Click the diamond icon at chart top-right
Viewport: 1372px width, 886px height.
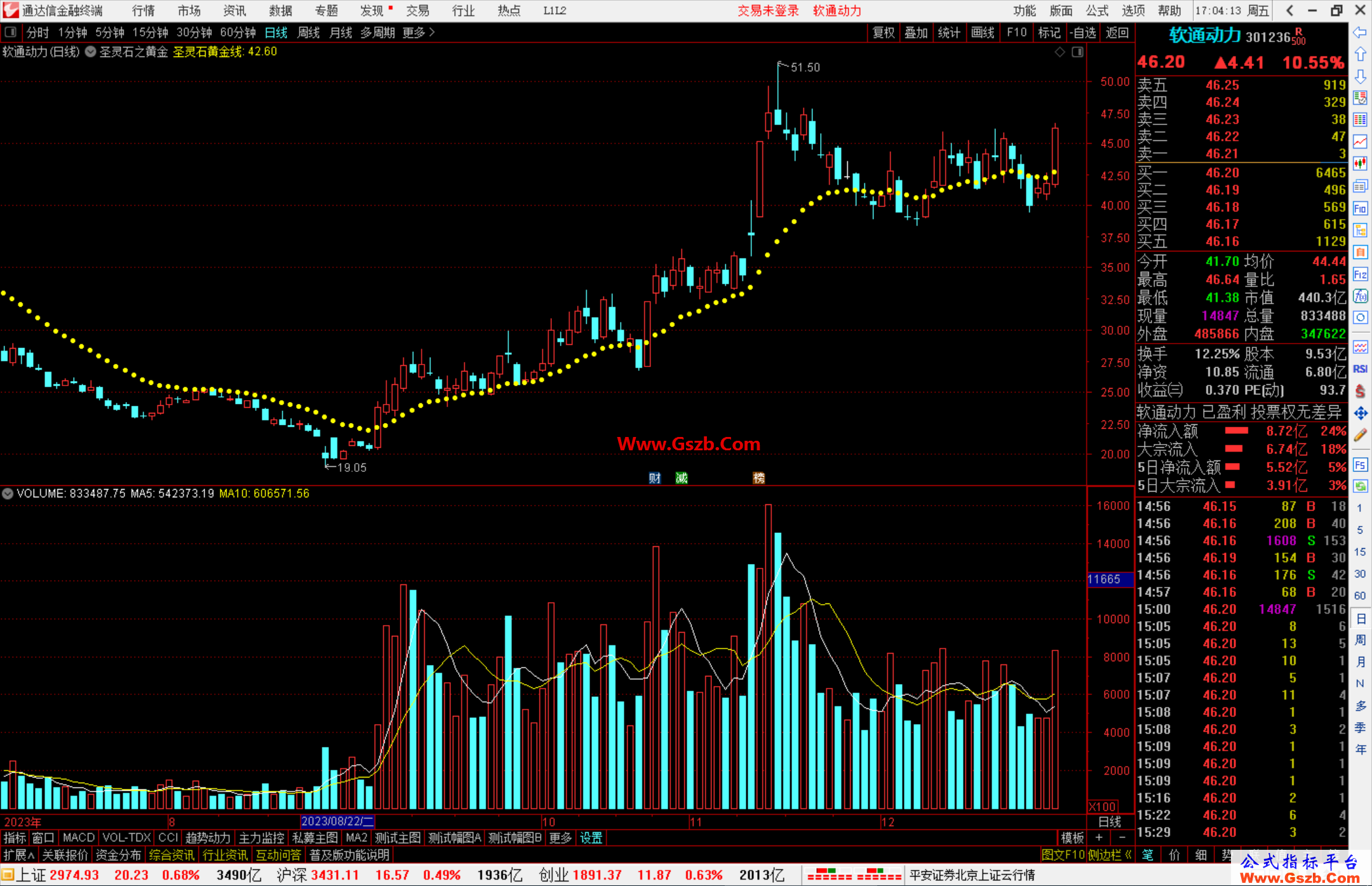pos(1059,52)
